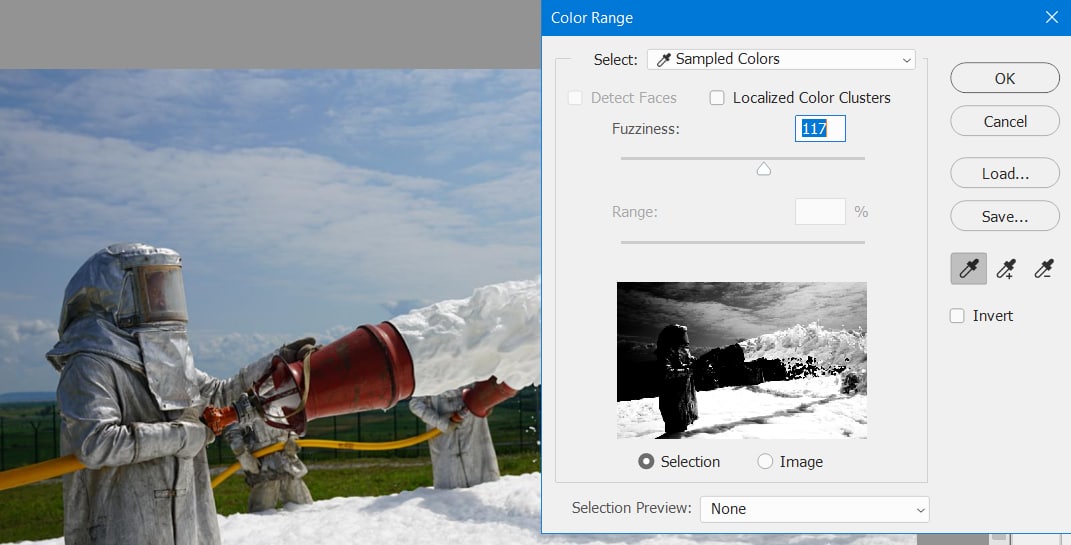1071x545 pixels.
Task: Enable Localized Color Clusters checkbox
Action: 717,98
